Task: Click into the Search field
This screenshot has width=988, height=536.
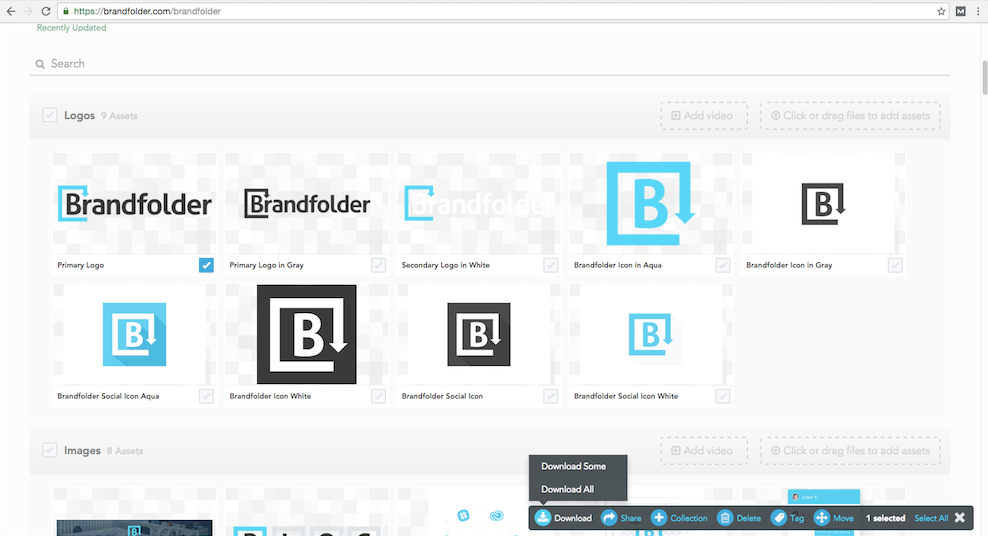Action: pyautogui.click(x=490, y=64)
